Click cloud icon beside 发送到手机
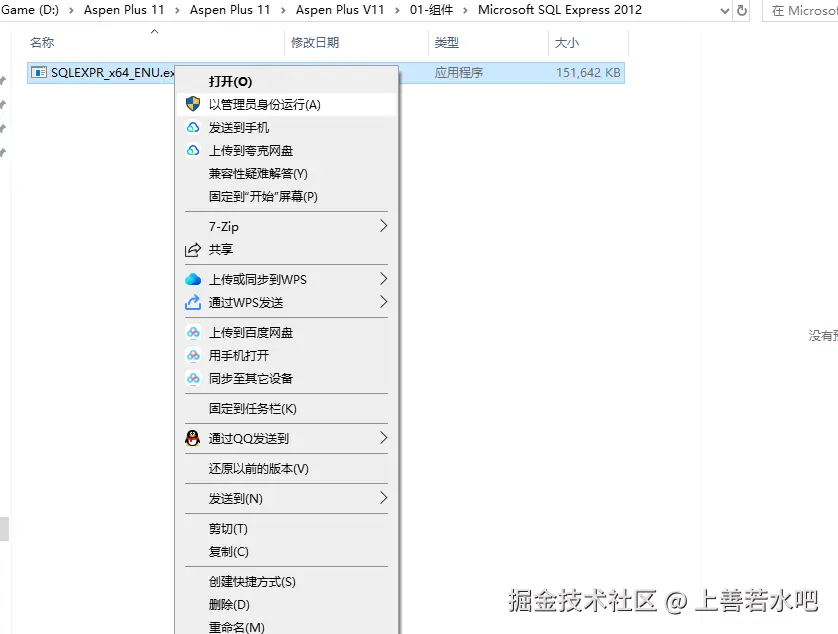This screenshot has height=634, width=838. pyautogui.click(x=193, y=127)
